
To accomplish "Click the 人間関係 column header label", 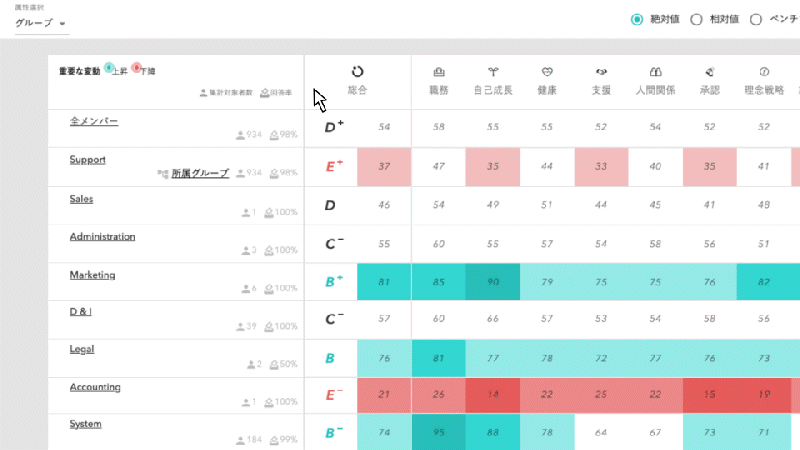I will (656, 90).
